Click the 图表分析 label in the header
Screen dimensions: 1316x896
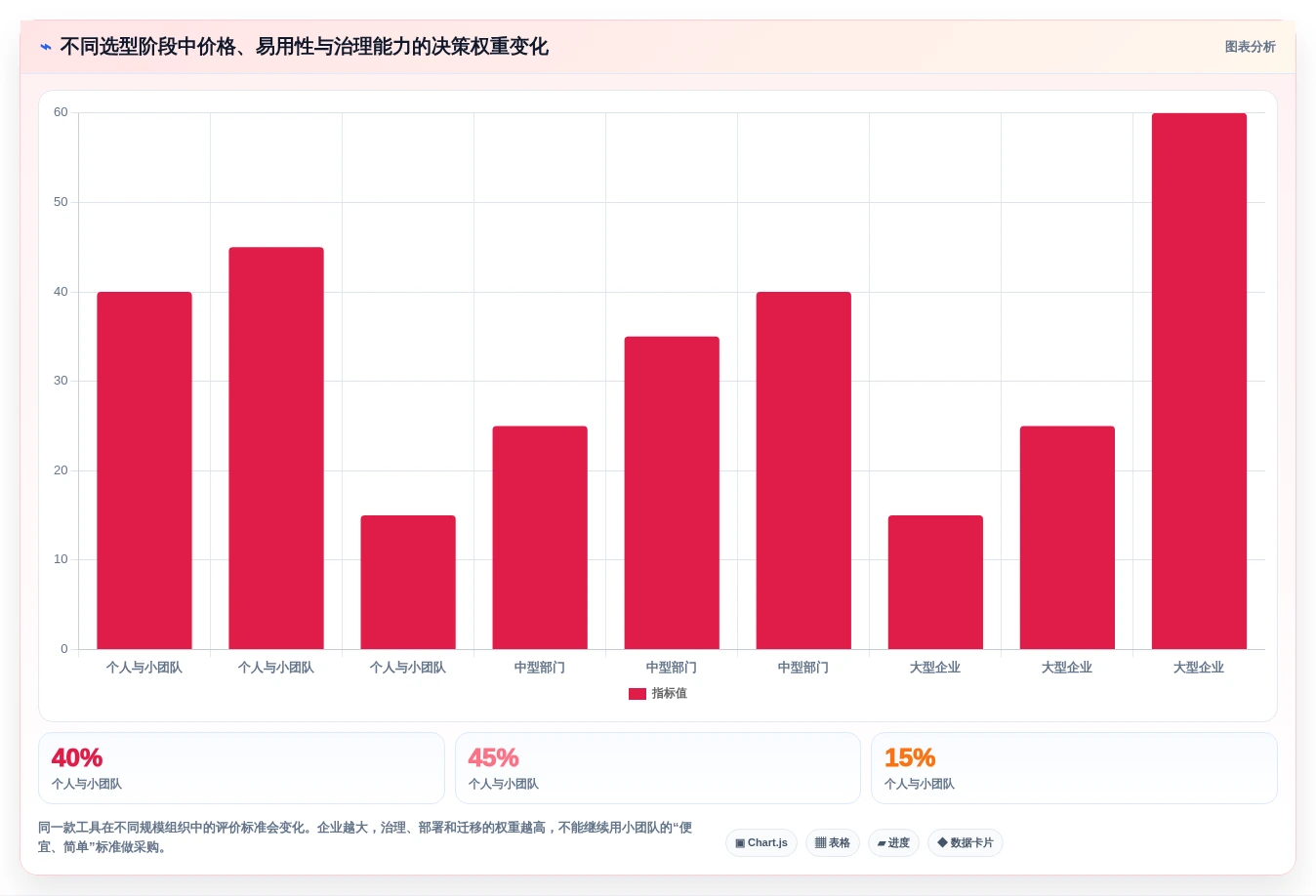click(1250, 47)
